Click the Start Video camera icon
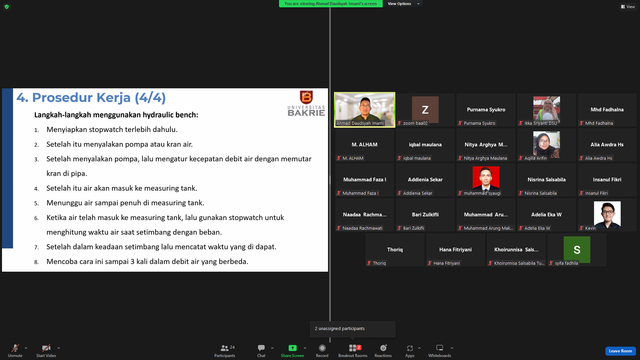This screenshot has height=360, width=640. point(46,348)
